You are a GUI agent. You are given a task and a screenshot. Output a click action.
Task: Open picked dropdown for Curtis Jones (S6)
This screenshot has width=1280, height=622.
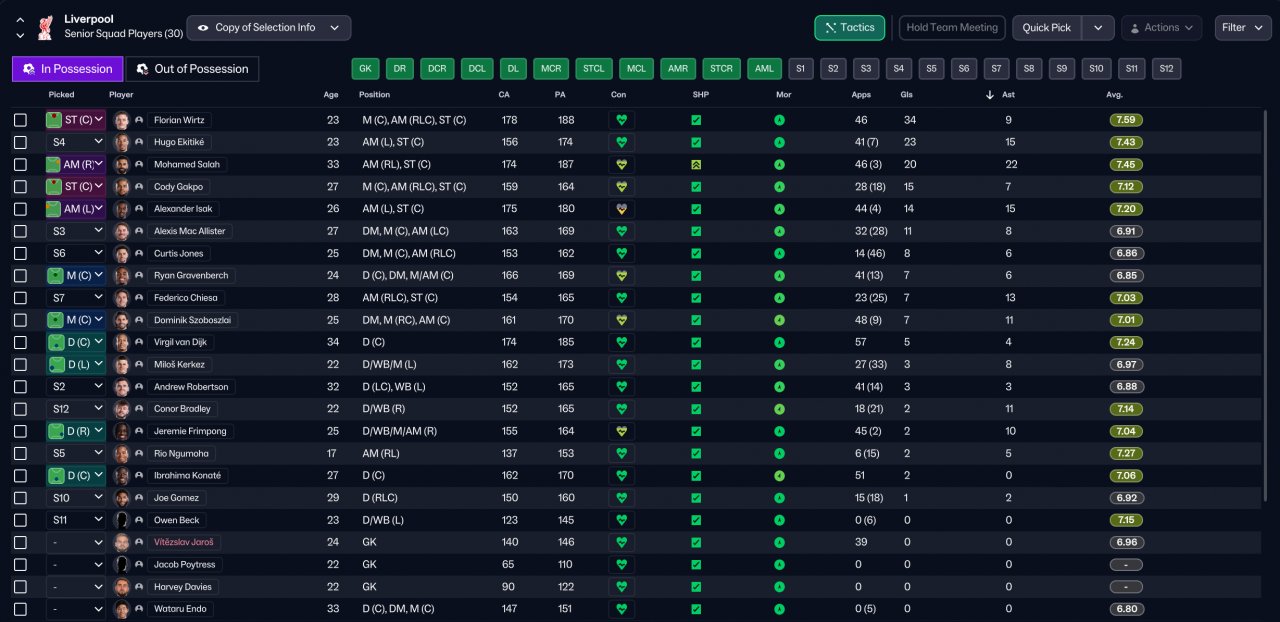(x=76, y=253)
